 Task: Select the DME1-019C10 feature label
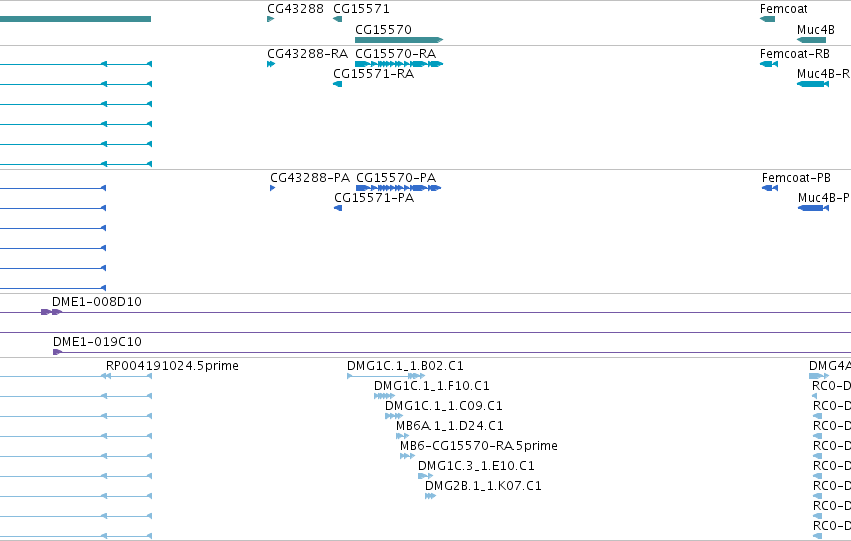click(x=97, y=342)
